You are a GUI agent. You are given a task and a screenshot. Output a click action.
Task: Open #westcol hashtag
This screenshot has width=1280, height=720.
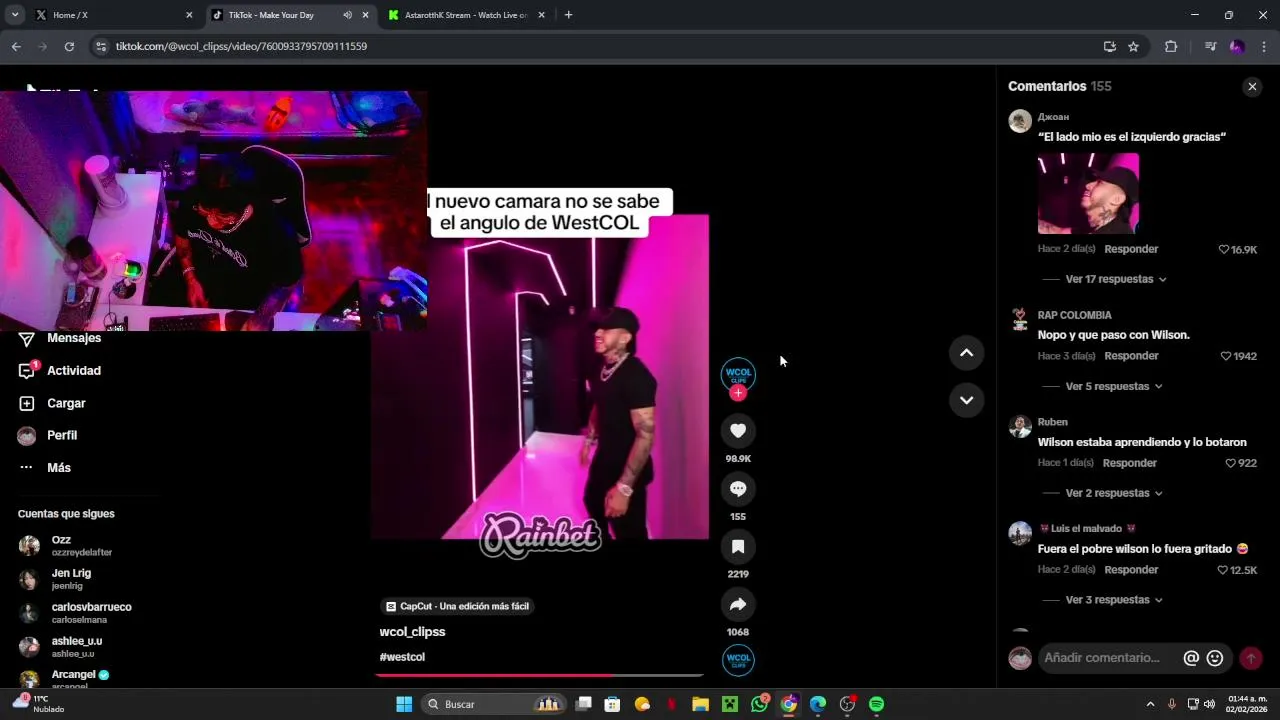(402, 657)
